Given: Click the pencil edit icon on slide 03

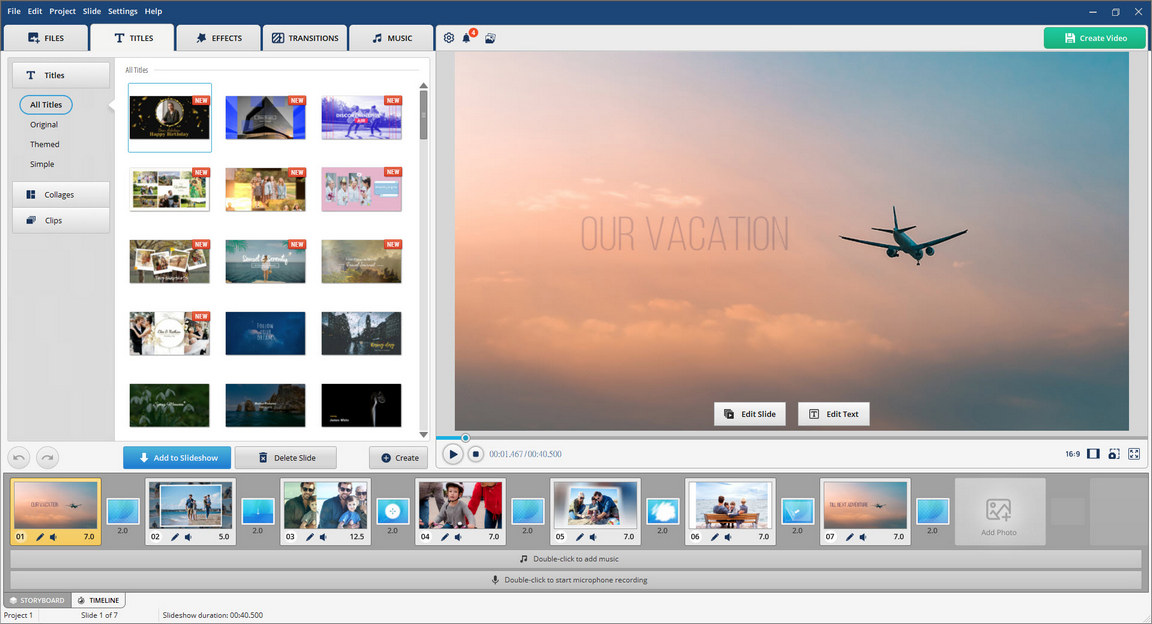Looking at the screenshot, I should (310, 537).
